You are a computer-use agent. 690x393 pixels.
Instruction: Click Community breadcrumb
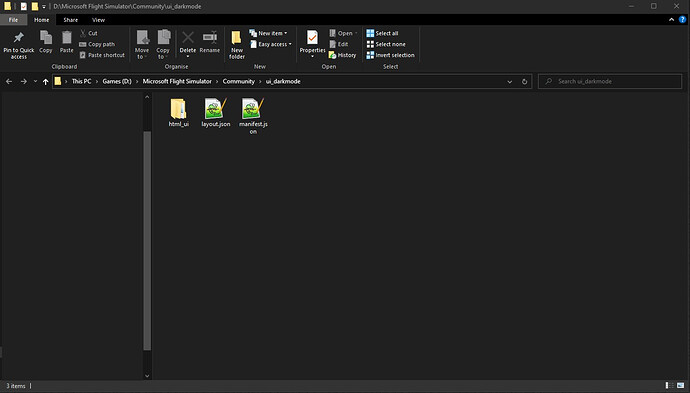pos(239,81)
